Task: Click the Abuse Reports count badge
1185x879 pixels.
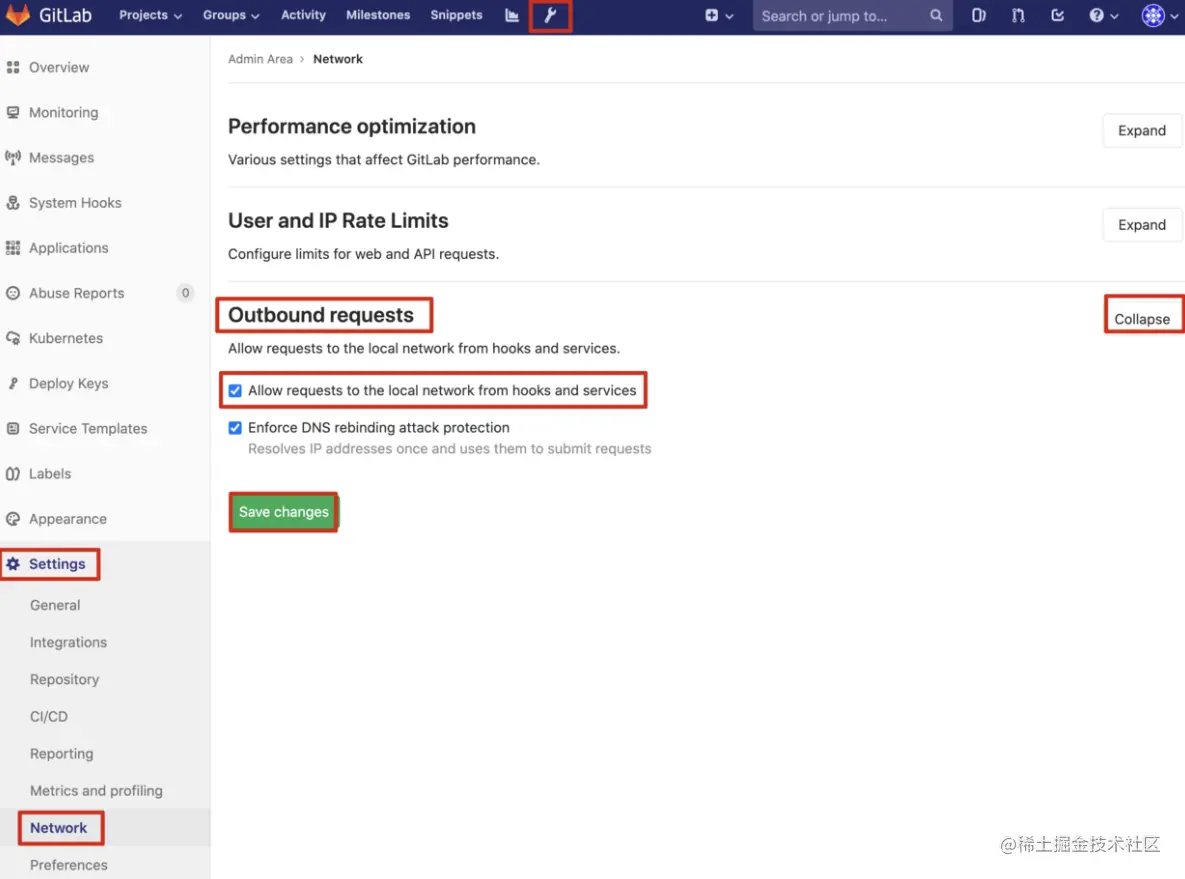Action: tap(185, 293)
